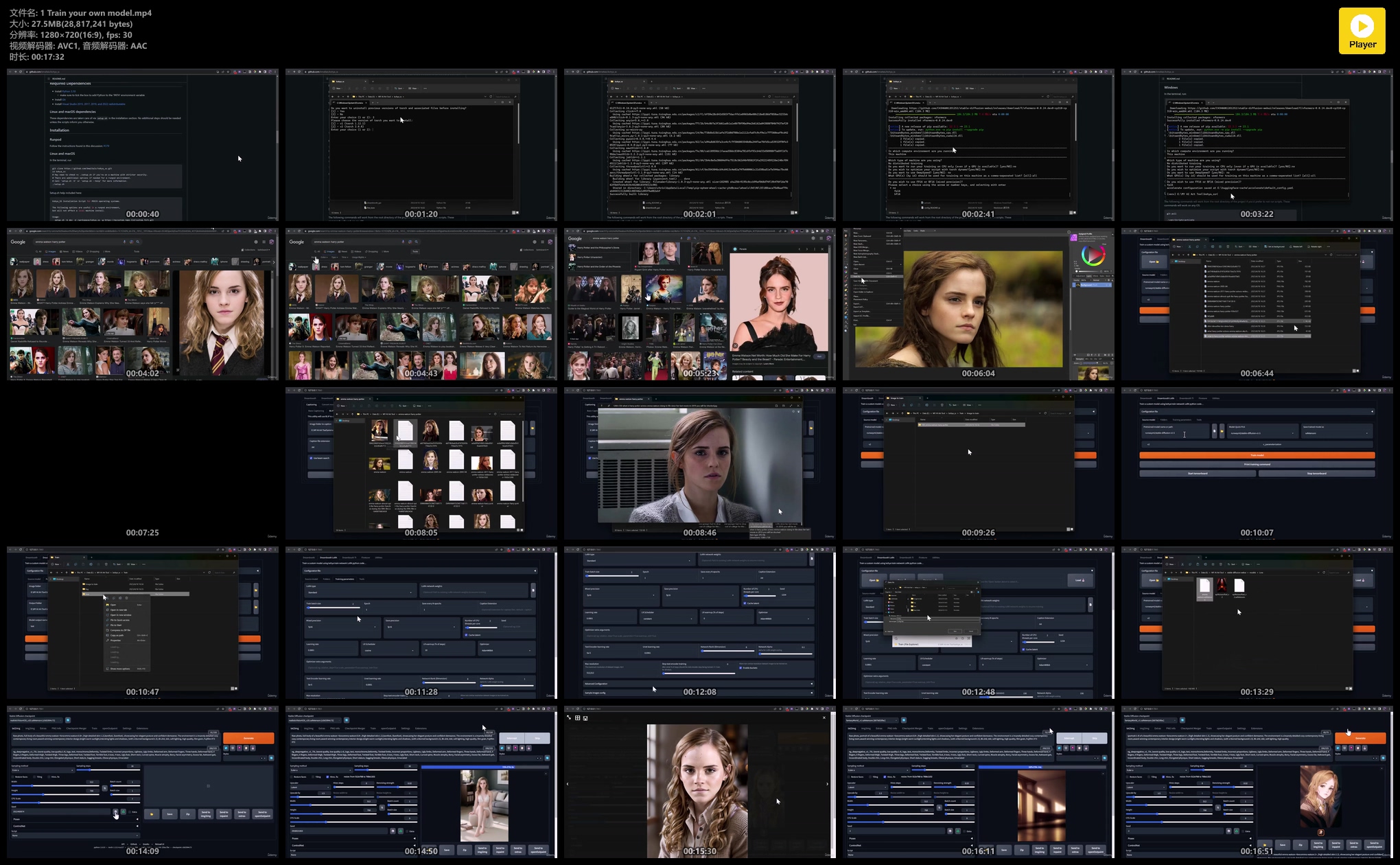Image resolution: width=1400 pixels, height=865 pixels.
Task: Click yellow folder icon in 00:10:07 thumbnail
Action: pos(1222,431)
